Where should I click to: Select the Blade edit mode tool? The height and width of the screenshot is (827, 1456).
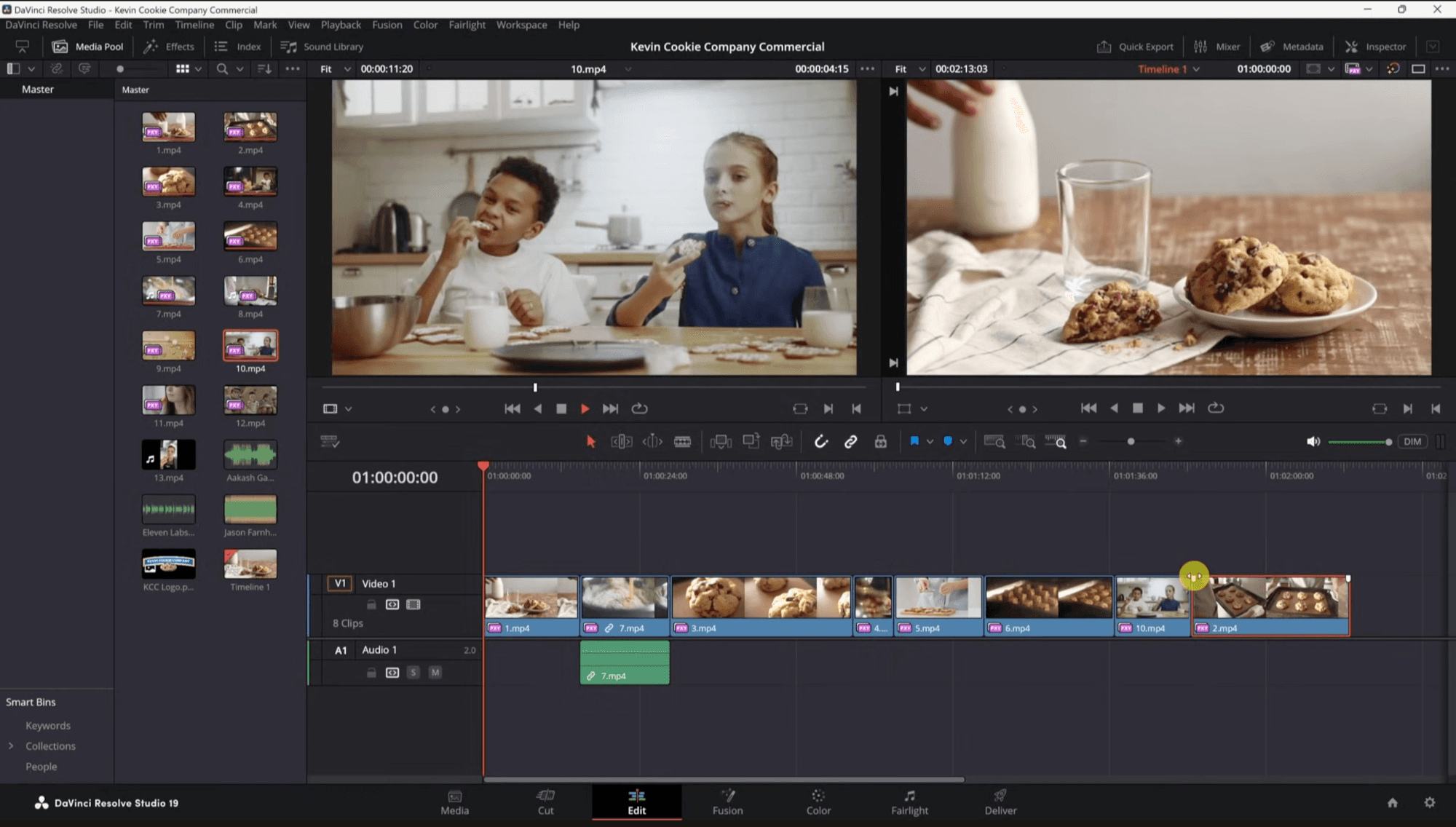(682, 441)
